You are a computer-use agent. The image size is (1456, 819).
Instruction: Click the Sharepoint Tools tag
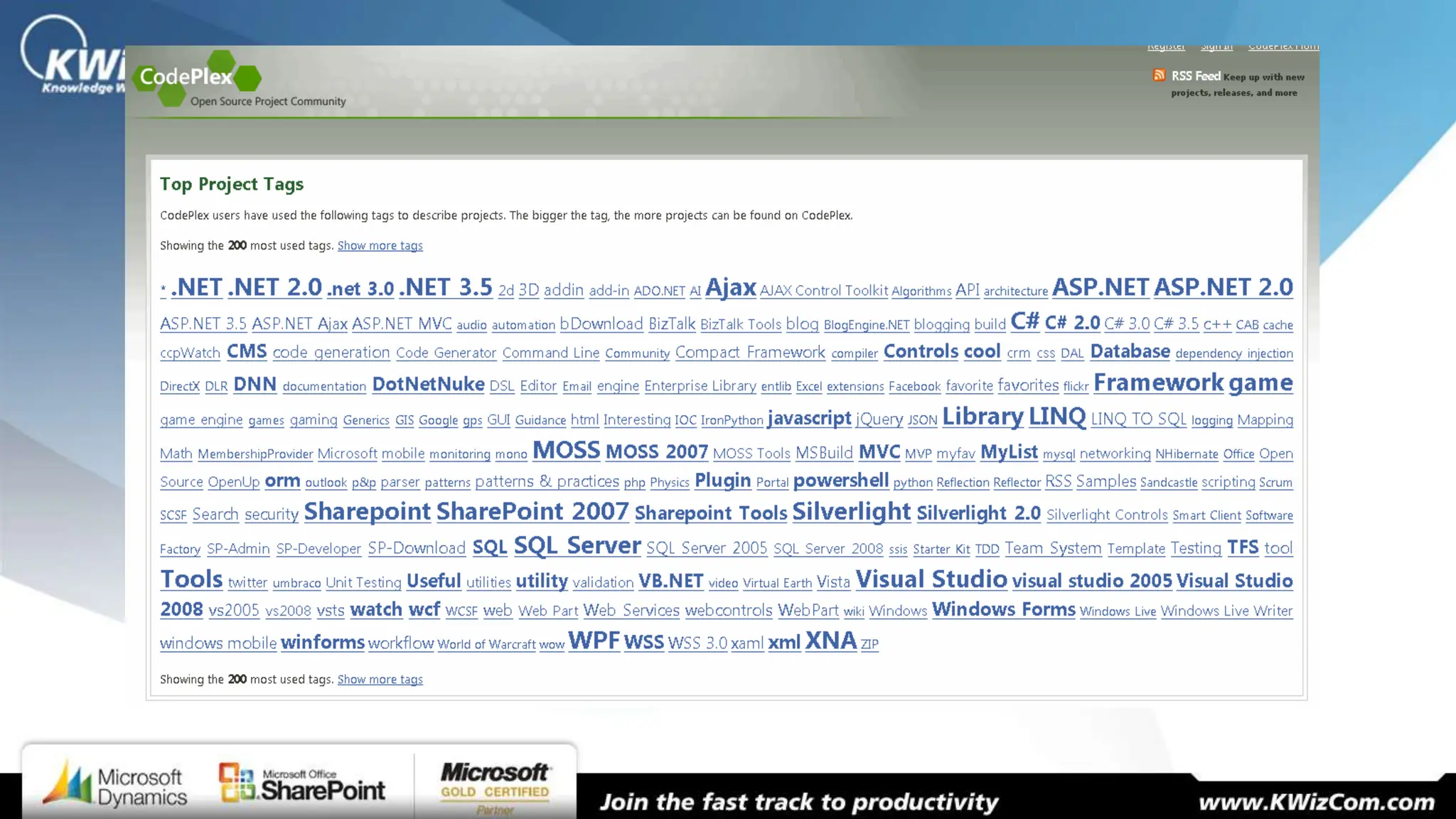coord(711,513)
